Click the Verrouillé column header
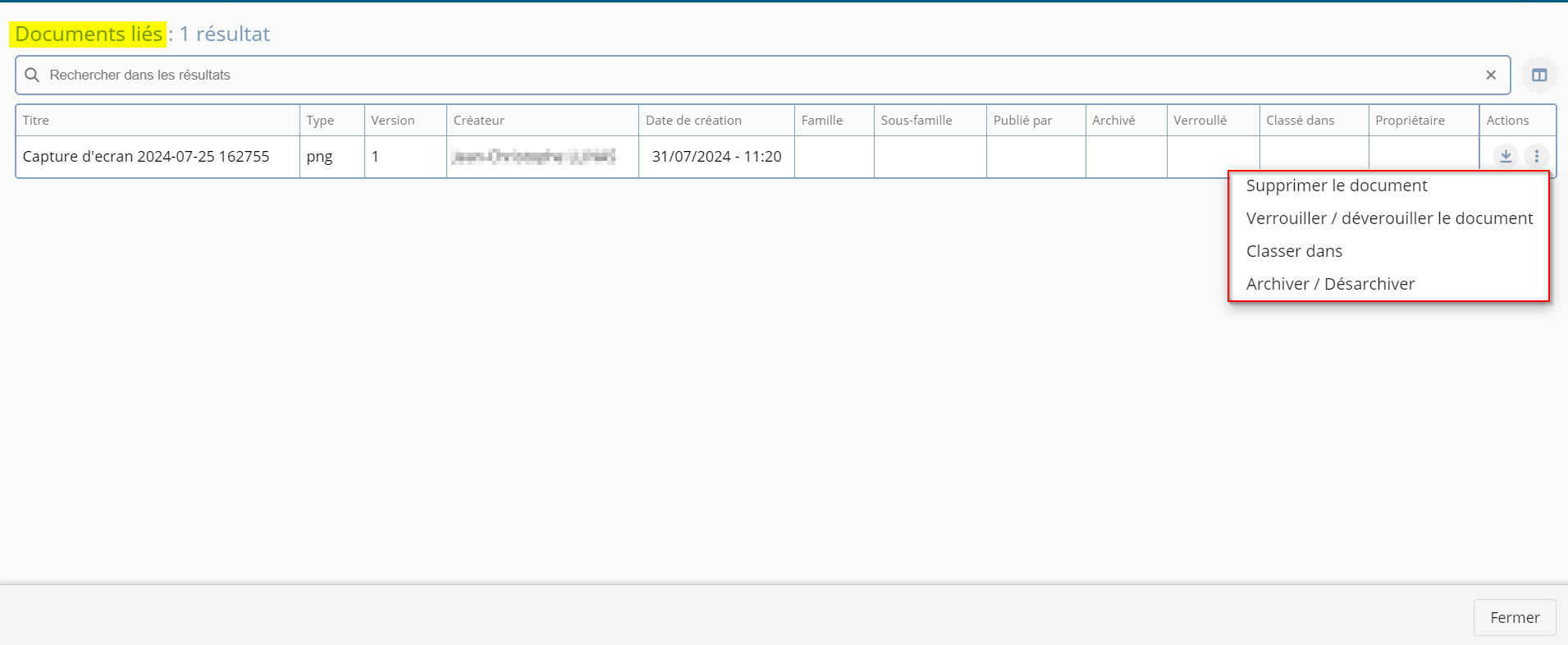 pos(1200,120)
